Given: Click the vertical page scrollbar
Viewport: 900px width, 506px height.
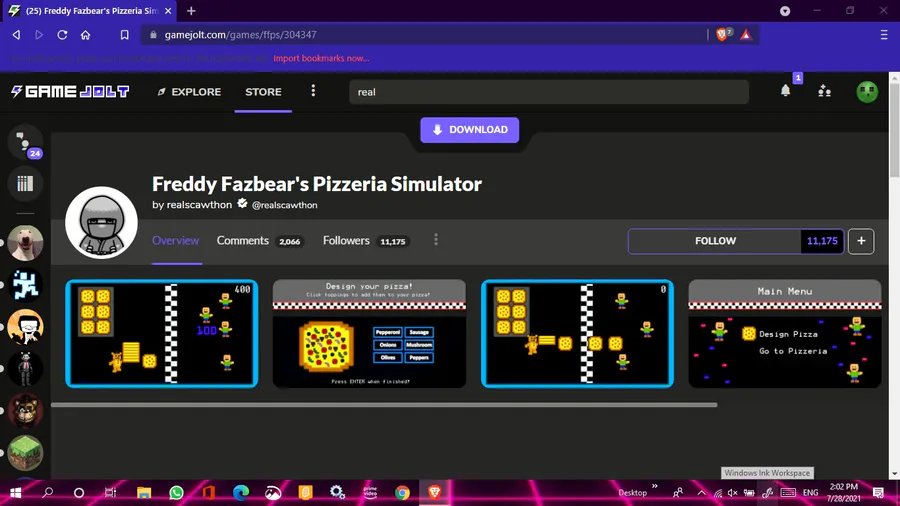Looking at the screenshot, I should coord(894,131).
